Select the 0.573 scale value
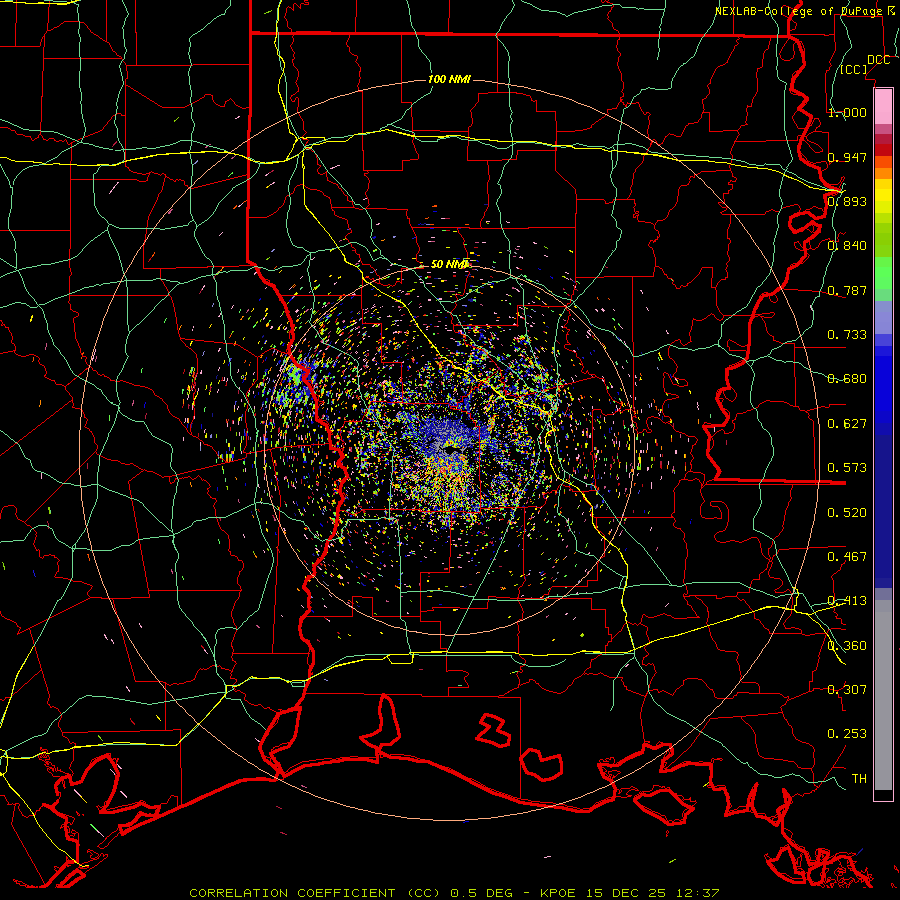900x900 pixels. point(847,468)
